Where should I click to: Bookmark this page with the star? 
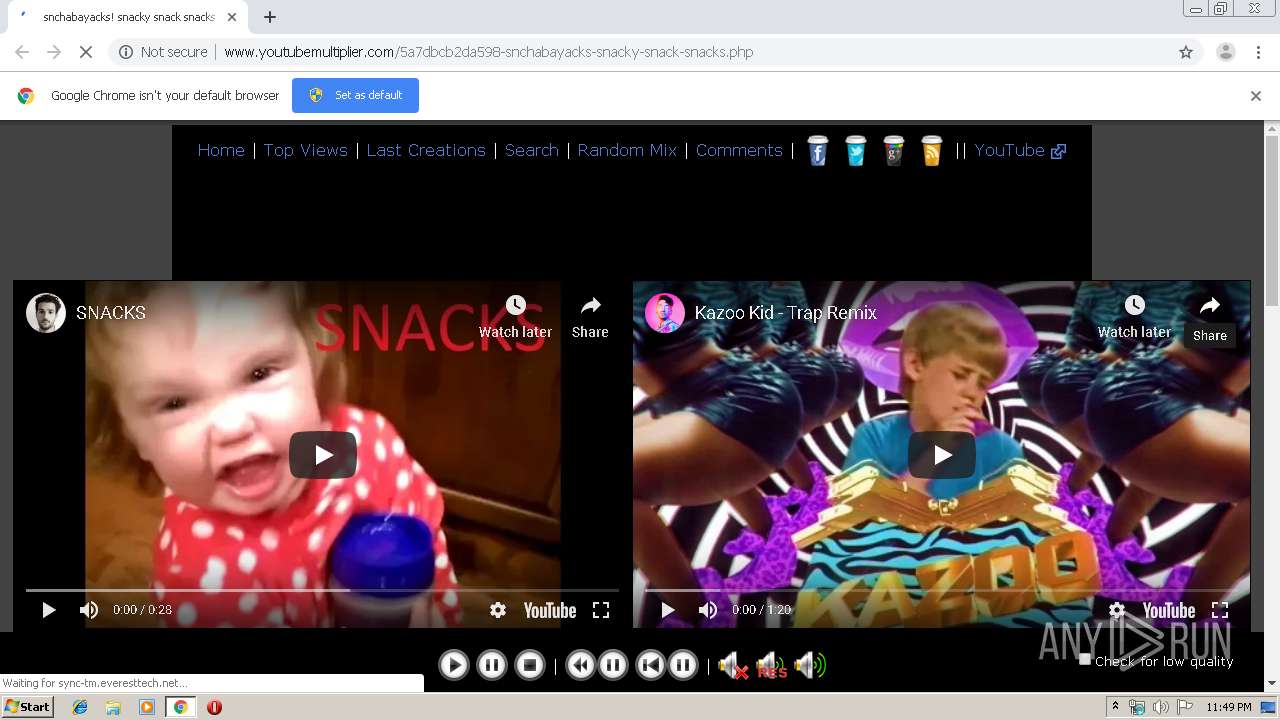tap(1186, 52)
